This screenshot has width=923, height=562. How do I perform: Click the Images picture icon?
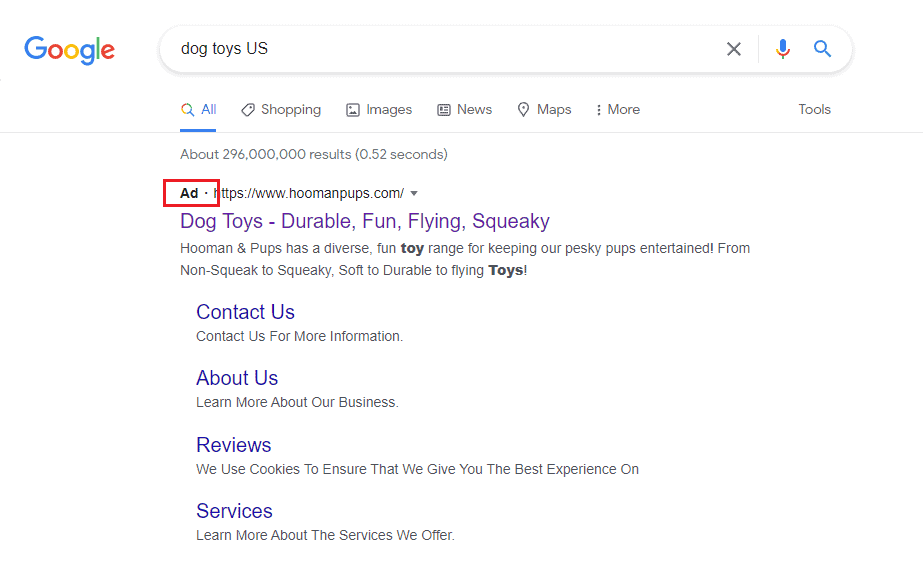point(353,110)
